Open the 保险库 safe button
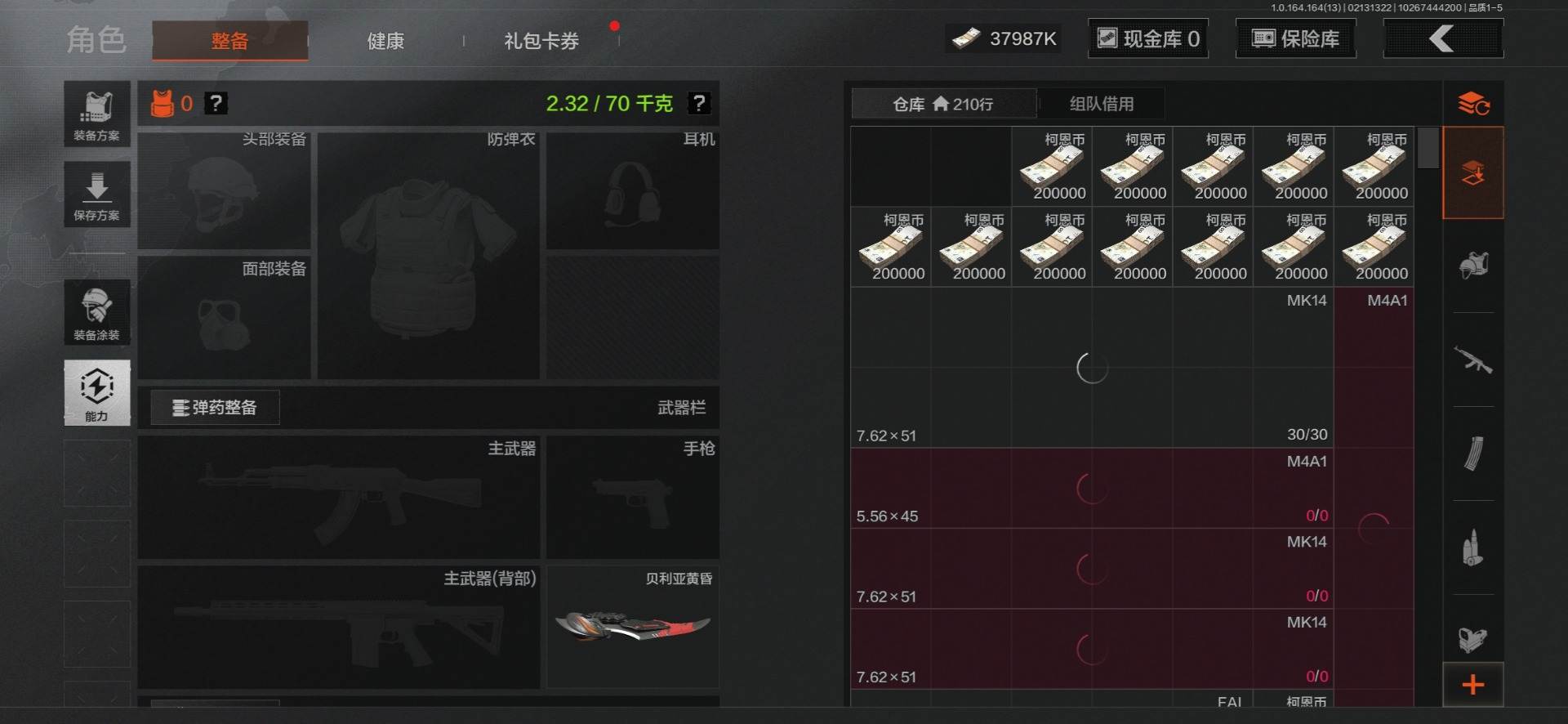The image size is (1568, 724). click(x=1296, y=38)
